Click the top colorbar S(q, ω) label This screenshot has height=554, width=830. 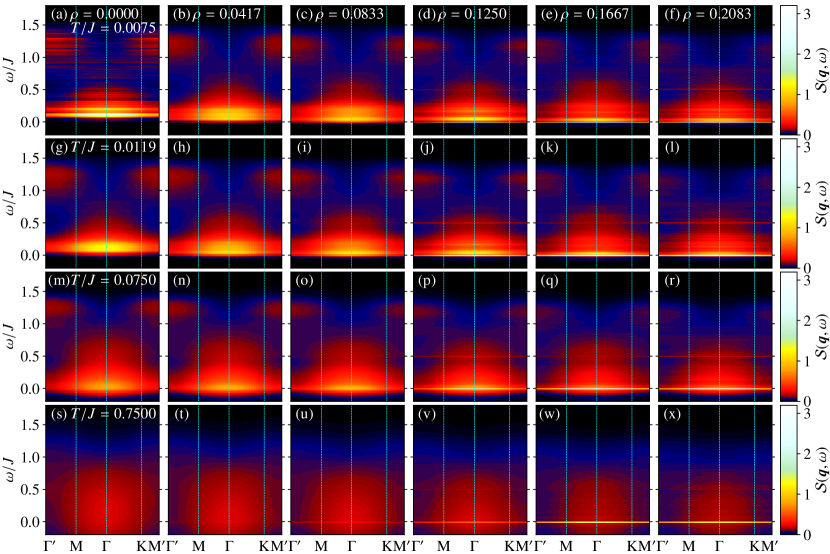click(820, 70)
